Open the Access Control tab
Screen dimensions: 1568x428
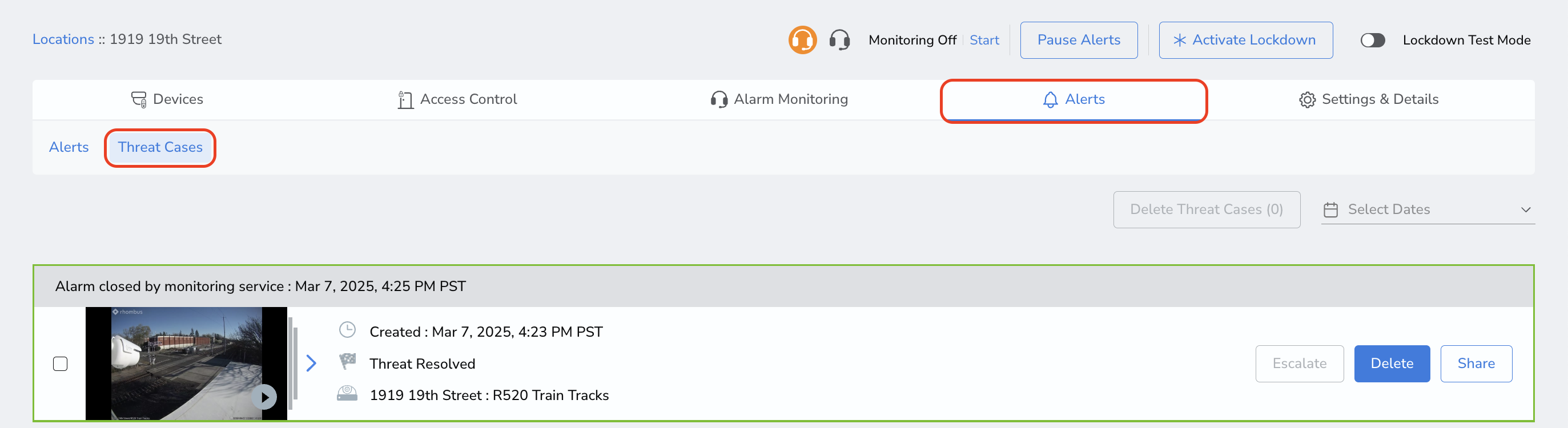coord(456,100)
